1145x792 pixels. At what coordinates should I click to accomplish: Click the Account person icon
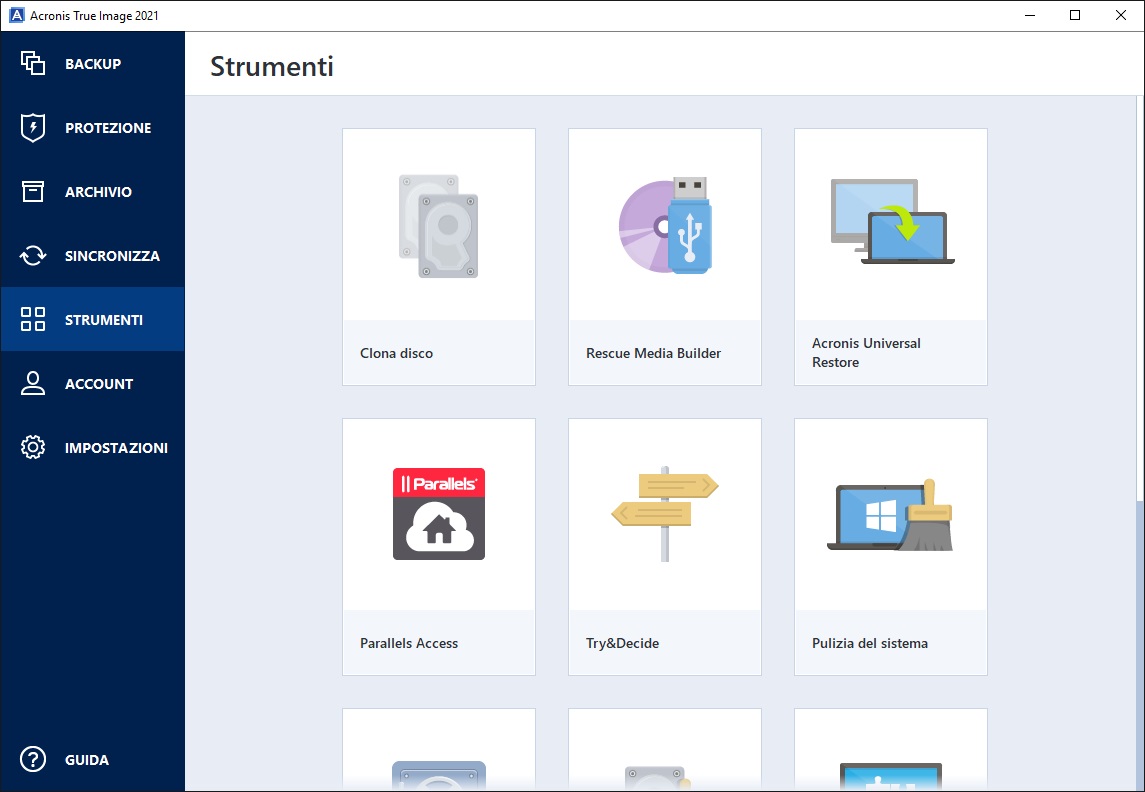point(33,383)
